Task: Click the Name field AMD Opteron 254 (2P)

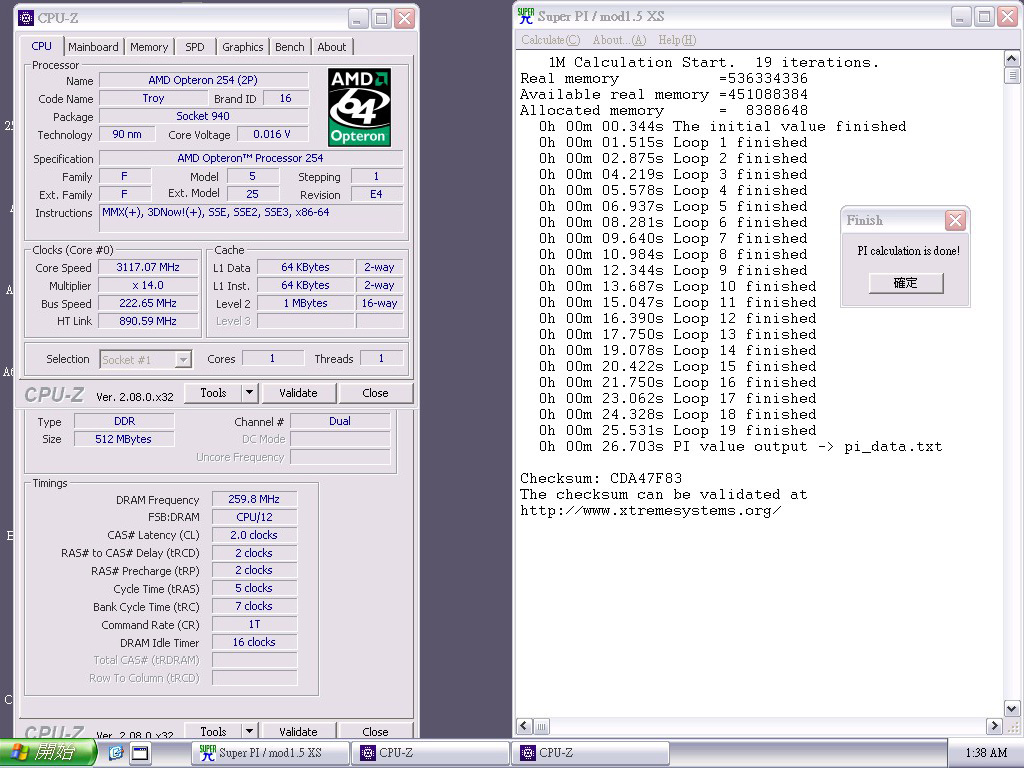Action: point(203,80)
